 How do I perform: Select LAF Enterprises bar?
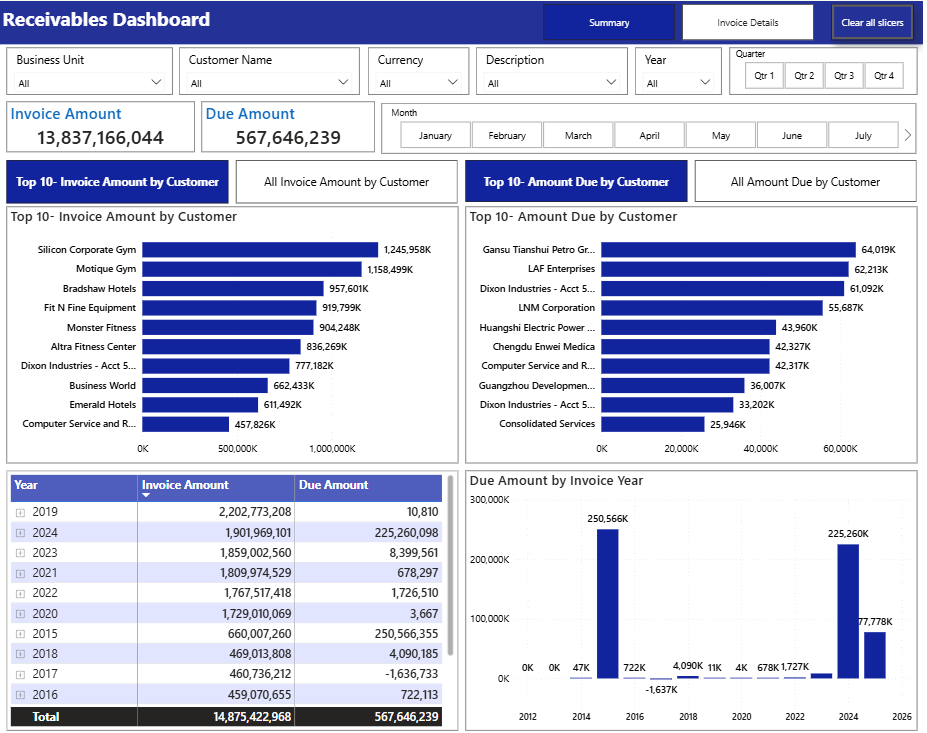[725, 269]
